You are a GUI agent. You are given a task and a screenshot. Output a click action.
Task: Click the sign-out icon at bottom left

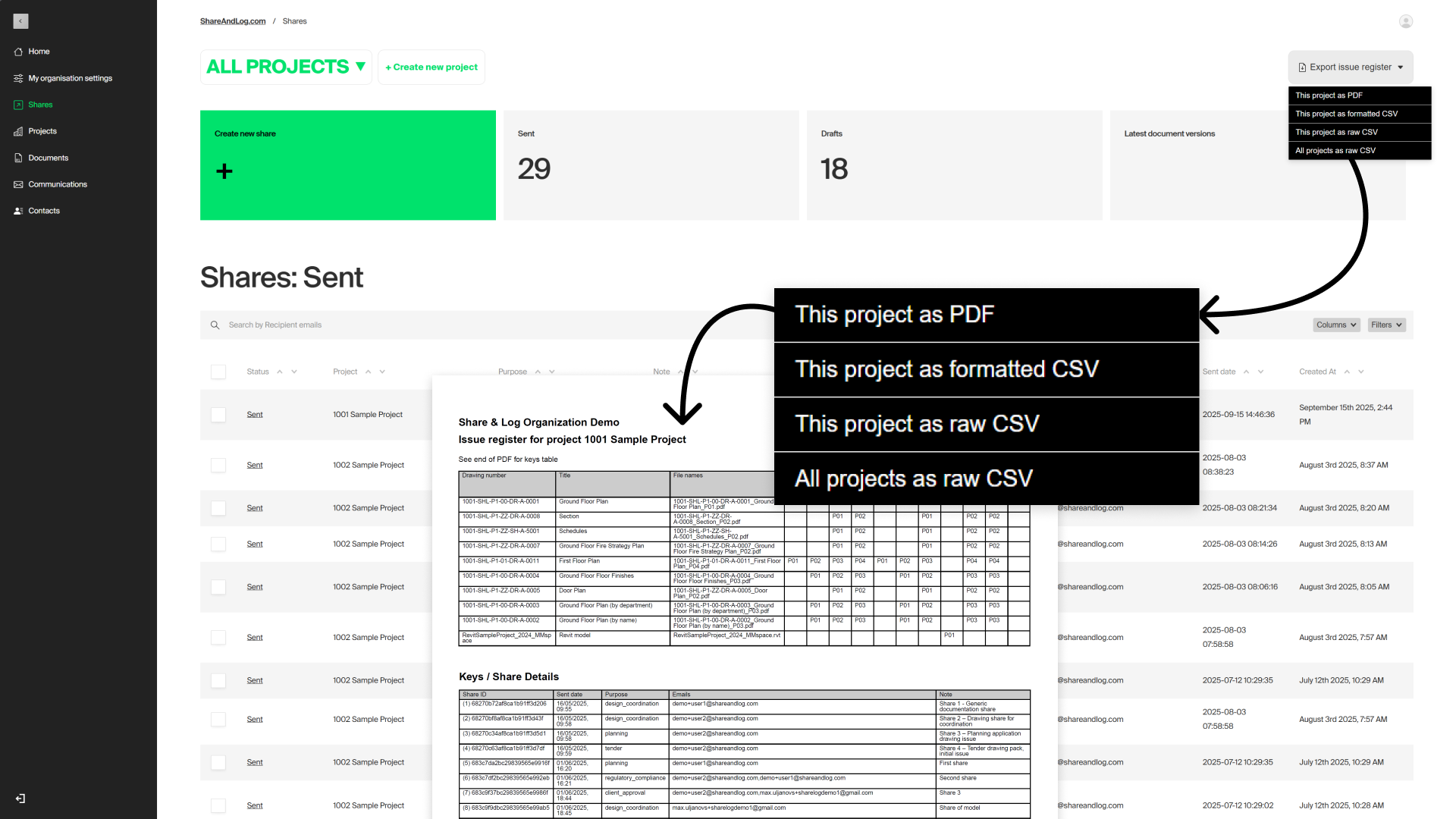point(19,799)
